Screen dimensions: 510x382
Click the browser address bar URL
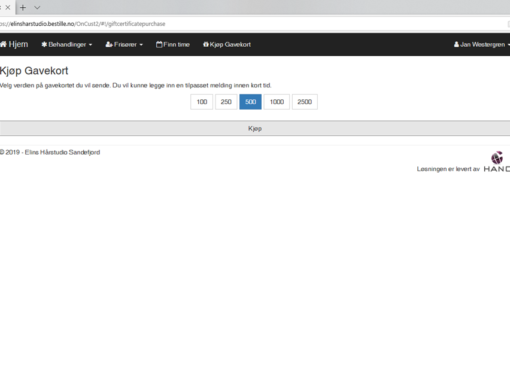pos(83,24)
